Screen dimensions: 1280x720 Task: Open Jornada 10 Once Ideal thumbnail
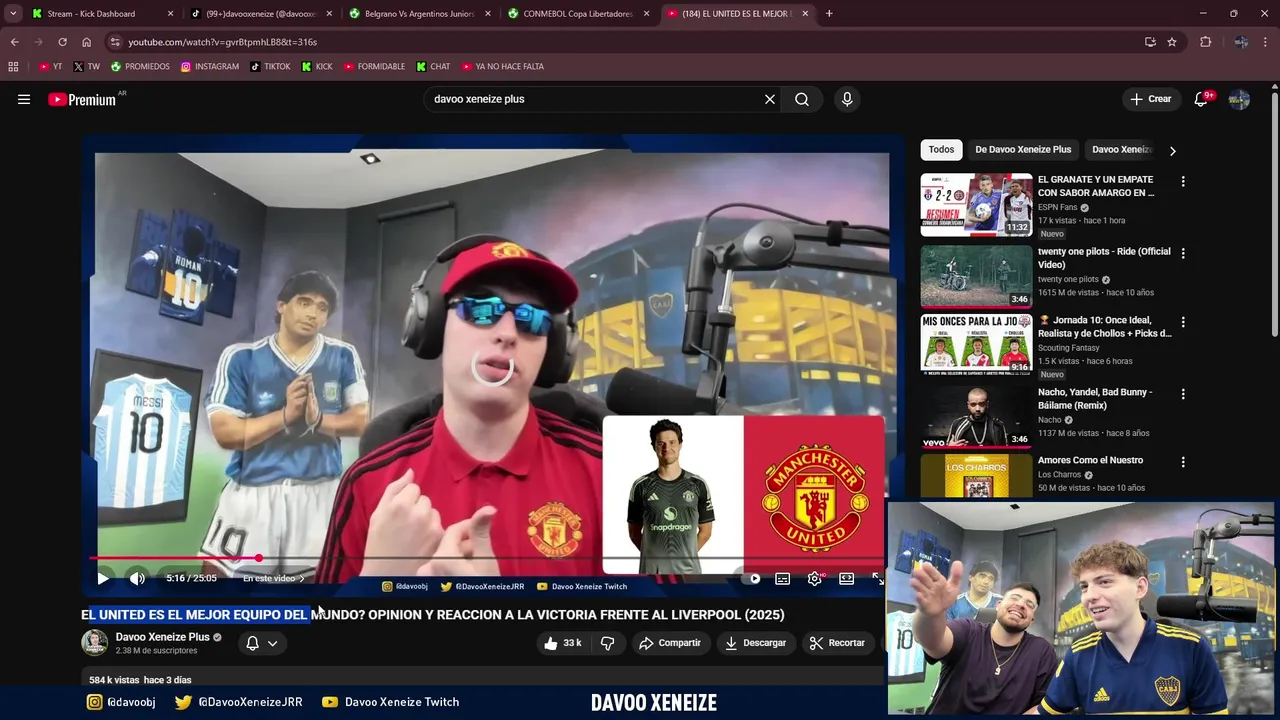(x=976, y=345)
